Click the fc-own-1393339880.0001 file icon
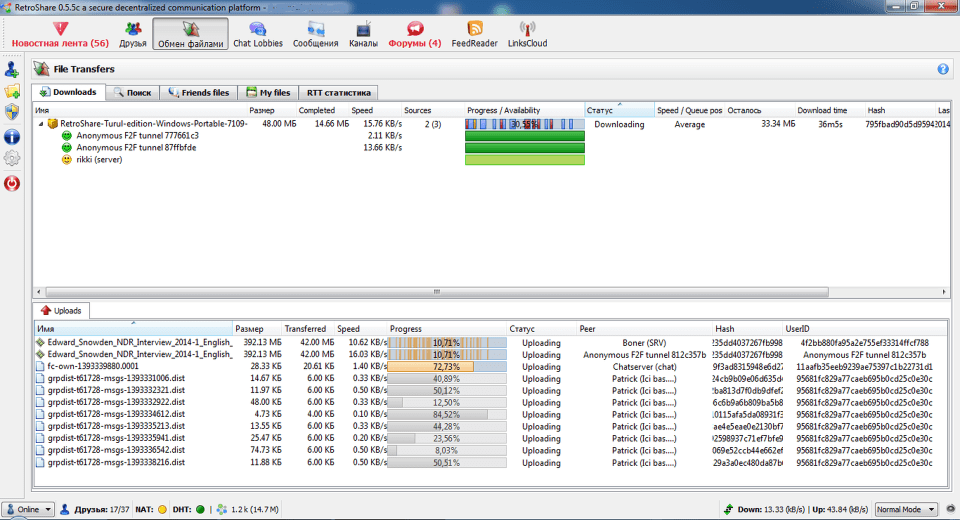This screenshot has height=520, width=960. 40,366
